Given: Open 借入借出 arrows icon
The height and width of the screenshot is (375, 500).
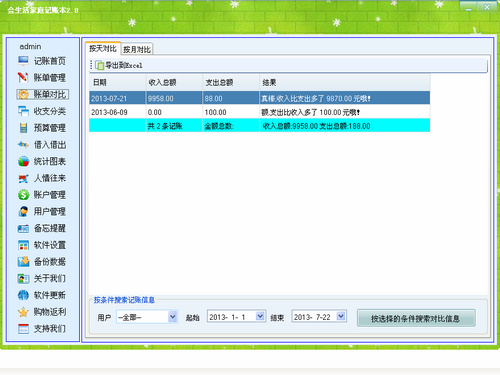Looking at the screenshot, I should [x=23, y=145].
